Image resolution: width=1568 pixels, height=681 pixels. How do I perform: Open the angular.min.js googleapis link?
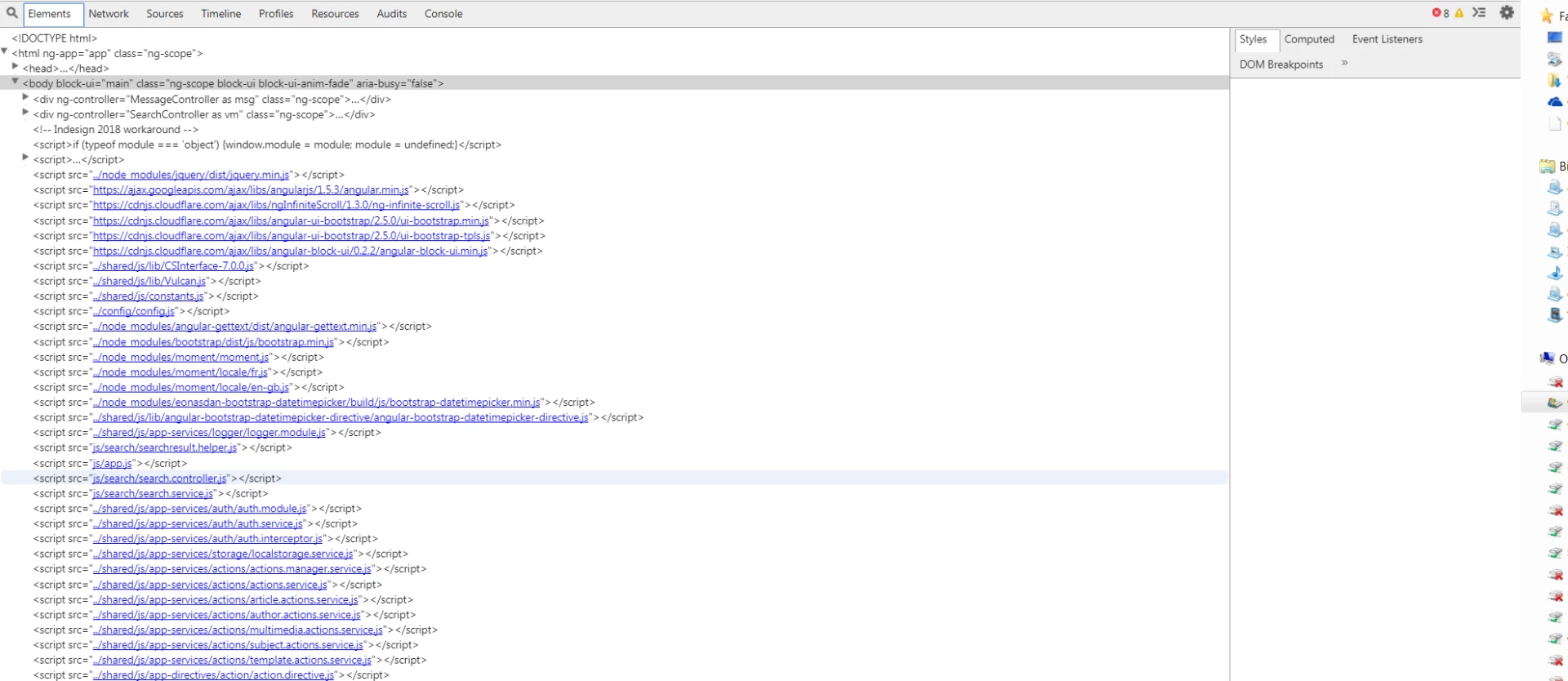tap(251, 190)
